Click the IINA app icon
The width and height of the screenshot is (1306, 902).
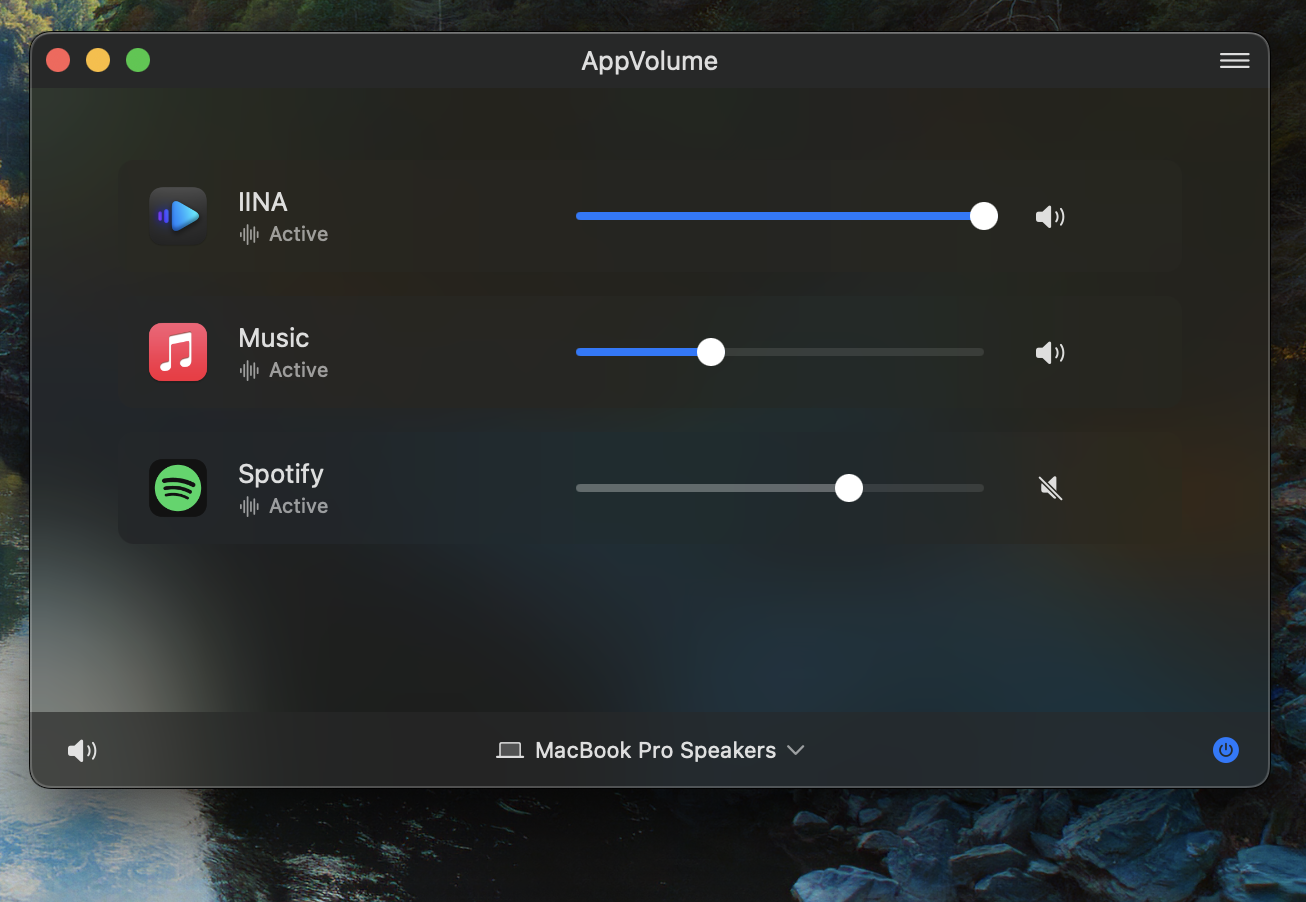click(x=178, y=216)
